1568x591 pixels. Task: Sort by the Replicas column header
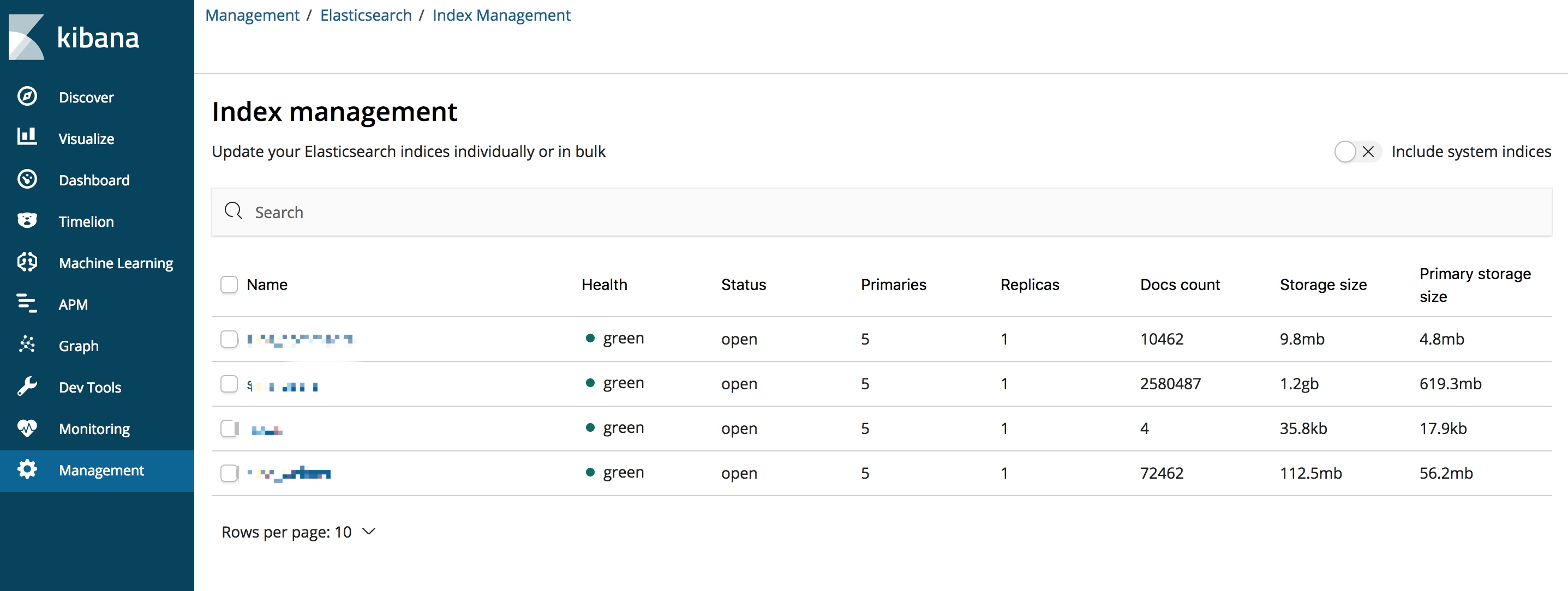click(1030, 285)
